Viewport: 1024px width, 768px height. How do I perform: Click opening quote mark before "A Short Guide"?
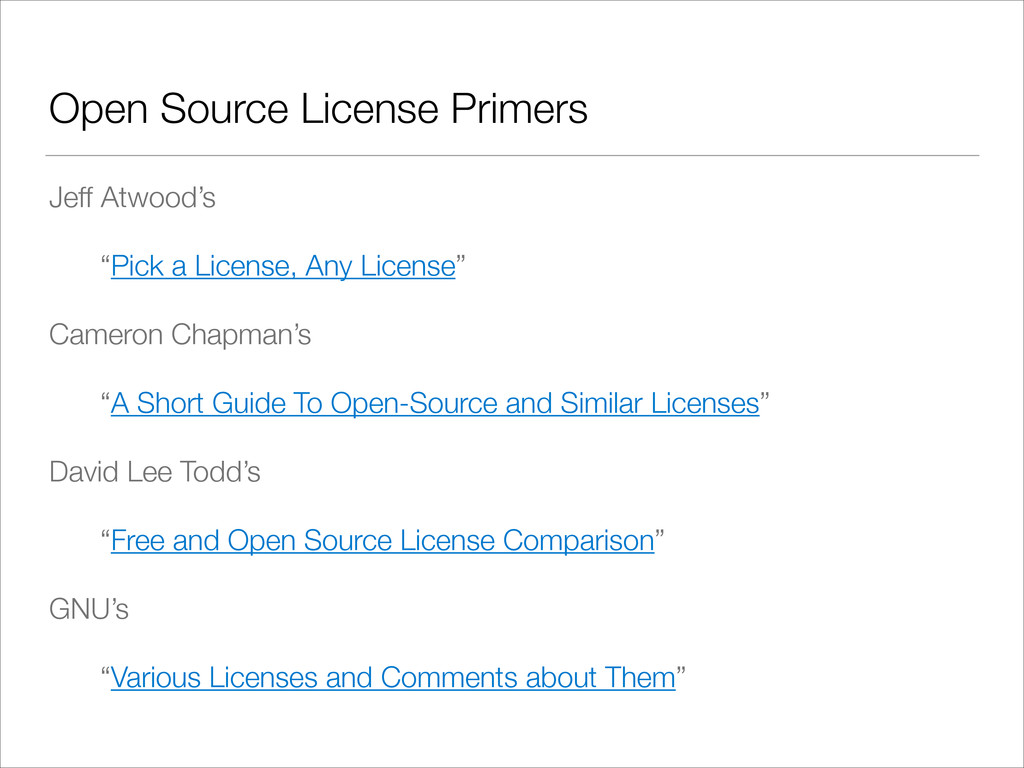pos(106,397)
